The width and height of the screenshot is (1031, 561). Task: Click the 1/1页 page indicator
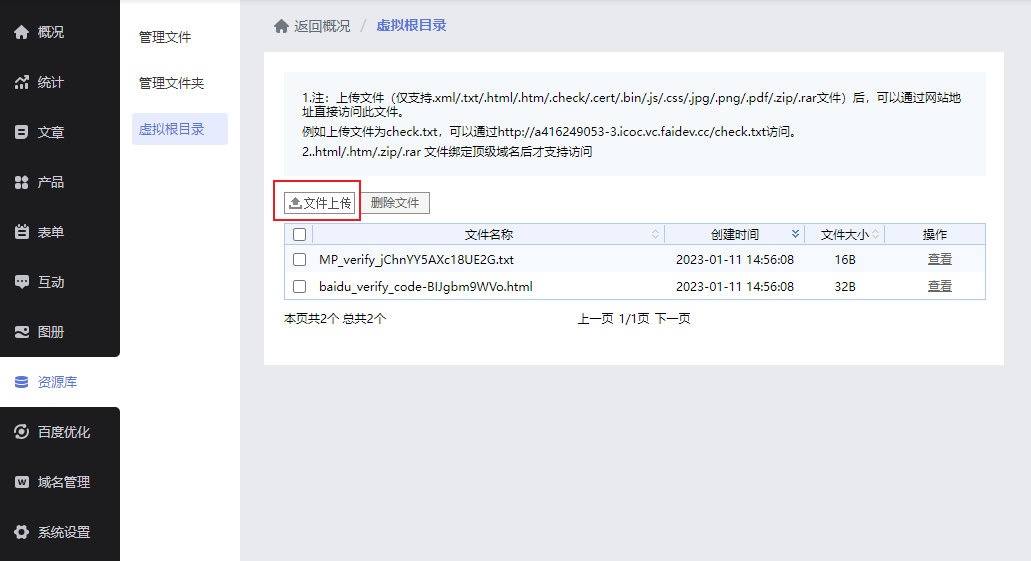click(634, 319)
